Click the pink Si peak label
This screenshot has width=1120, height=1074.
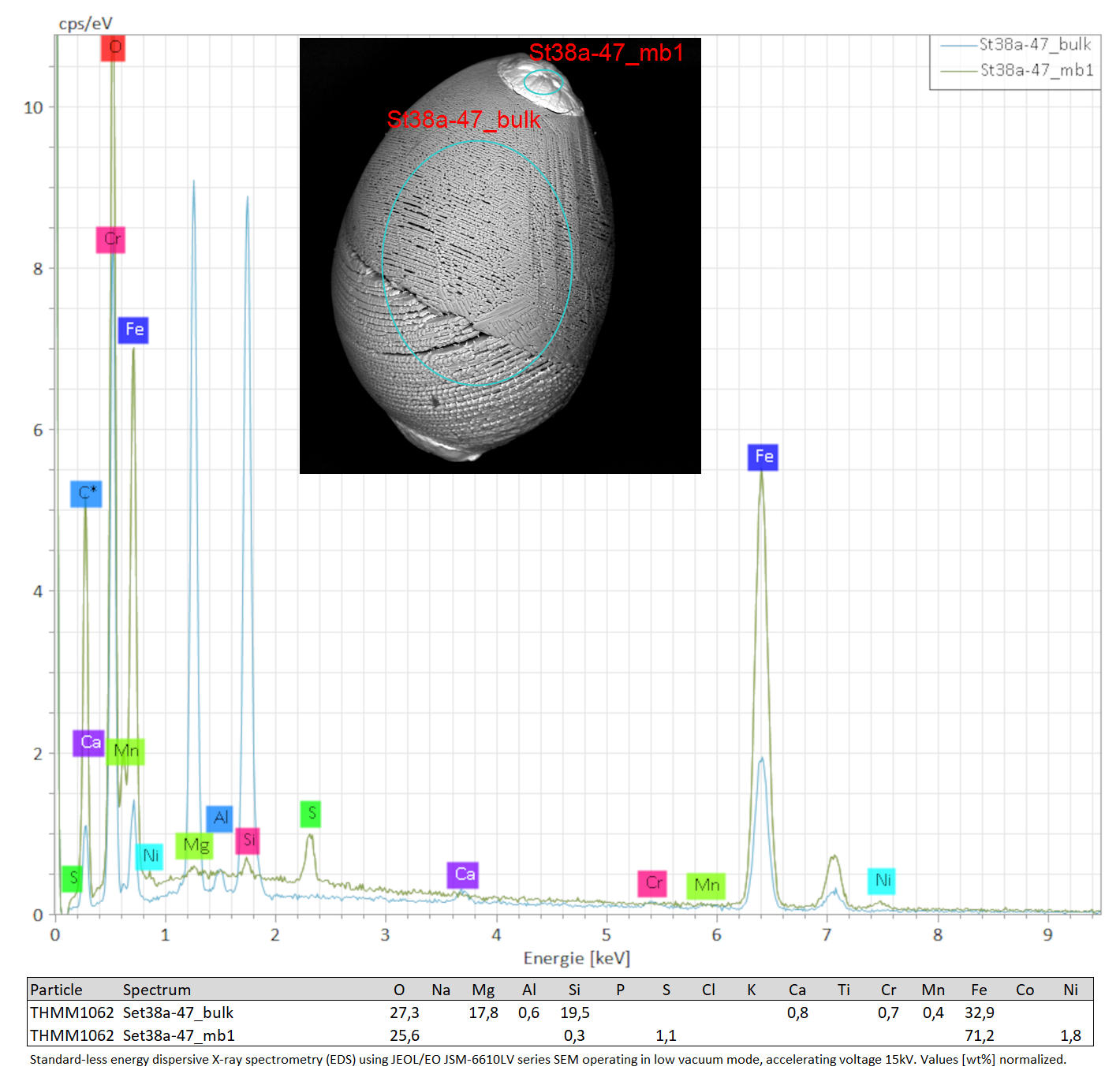click(x=248, y=841)
